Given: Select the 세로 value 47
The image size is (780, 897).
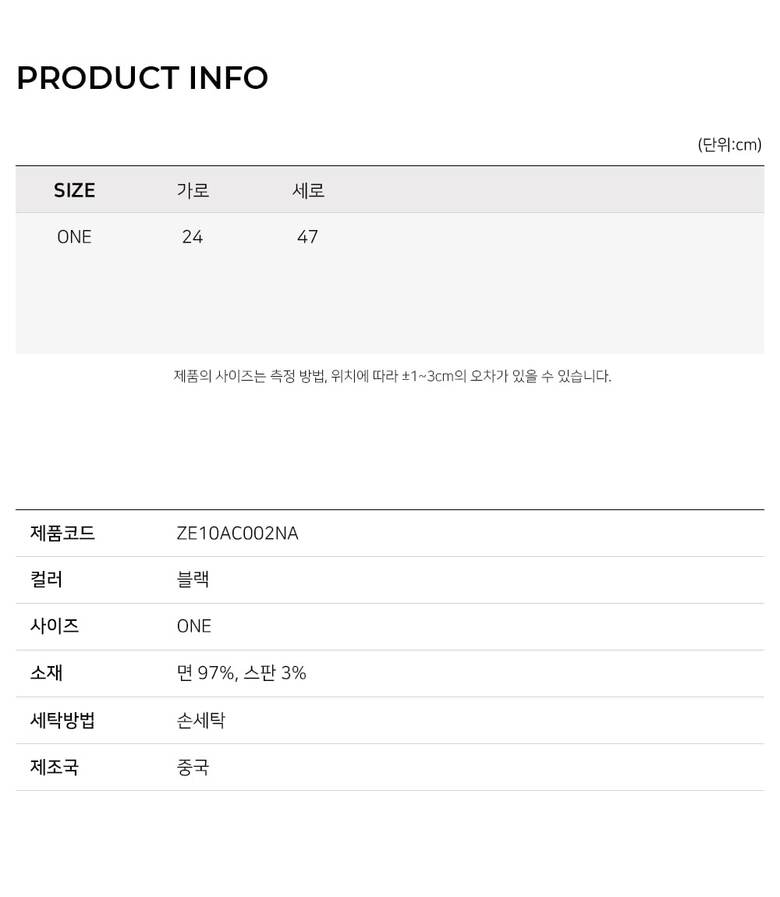Looking at the screenshot, I should click(308, 237).
